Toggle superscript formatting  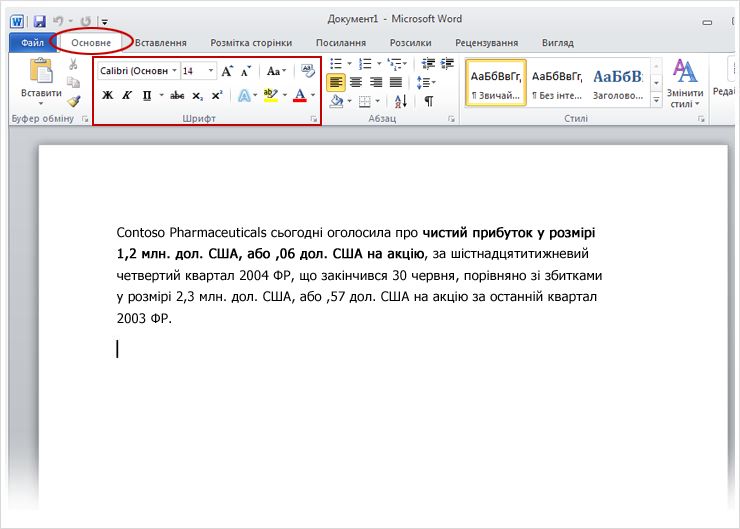click(x=217, y=95)
